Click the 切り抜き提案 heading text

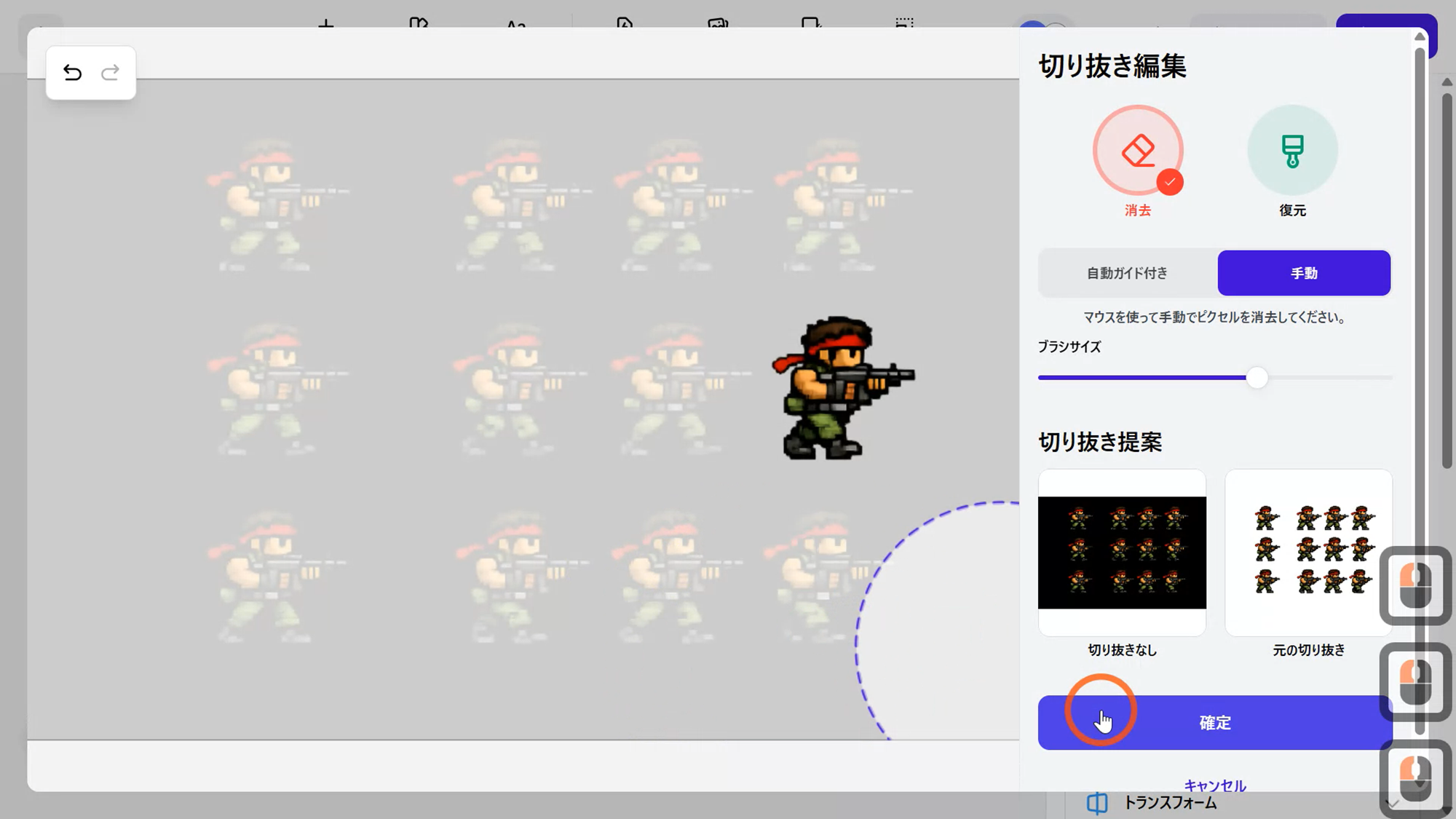click(x=1100, y=442)
